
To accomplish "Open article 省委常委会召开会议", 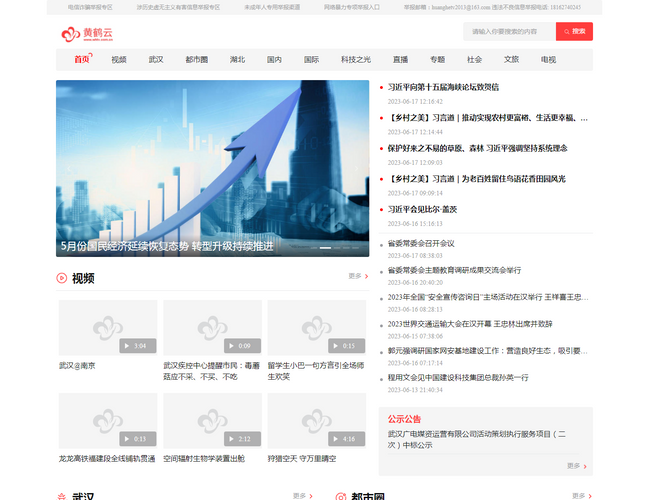I will coord(421,243).
